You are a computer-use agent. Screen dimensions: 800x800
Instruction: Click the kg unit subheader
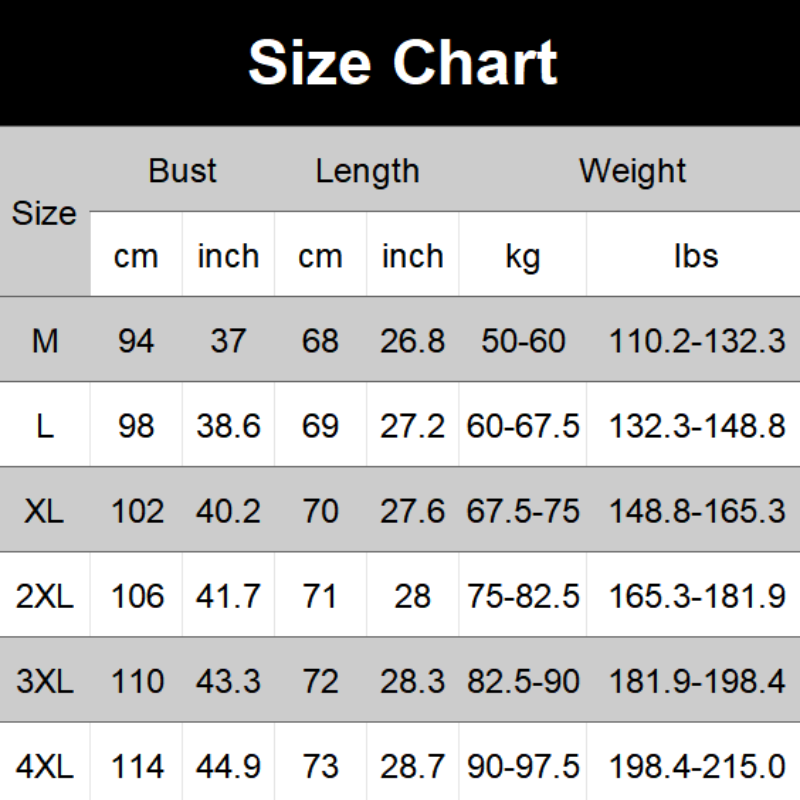[x=522, y=256]
